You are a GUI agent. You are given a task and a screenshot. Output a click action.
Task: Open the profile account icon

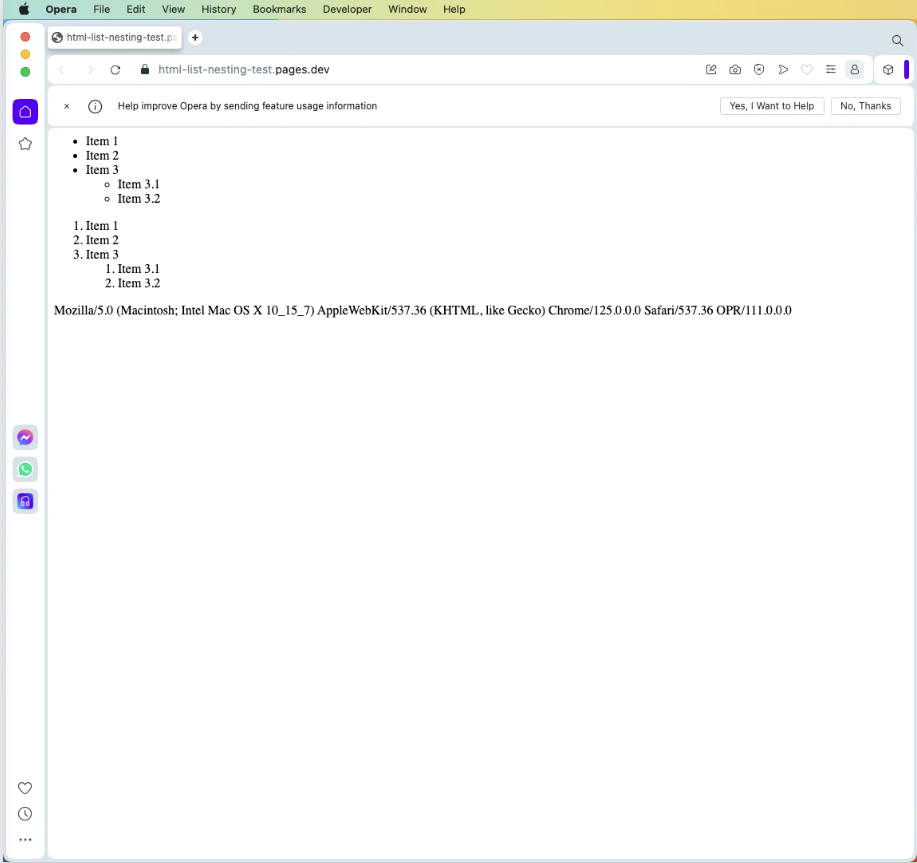coord(855,70)
